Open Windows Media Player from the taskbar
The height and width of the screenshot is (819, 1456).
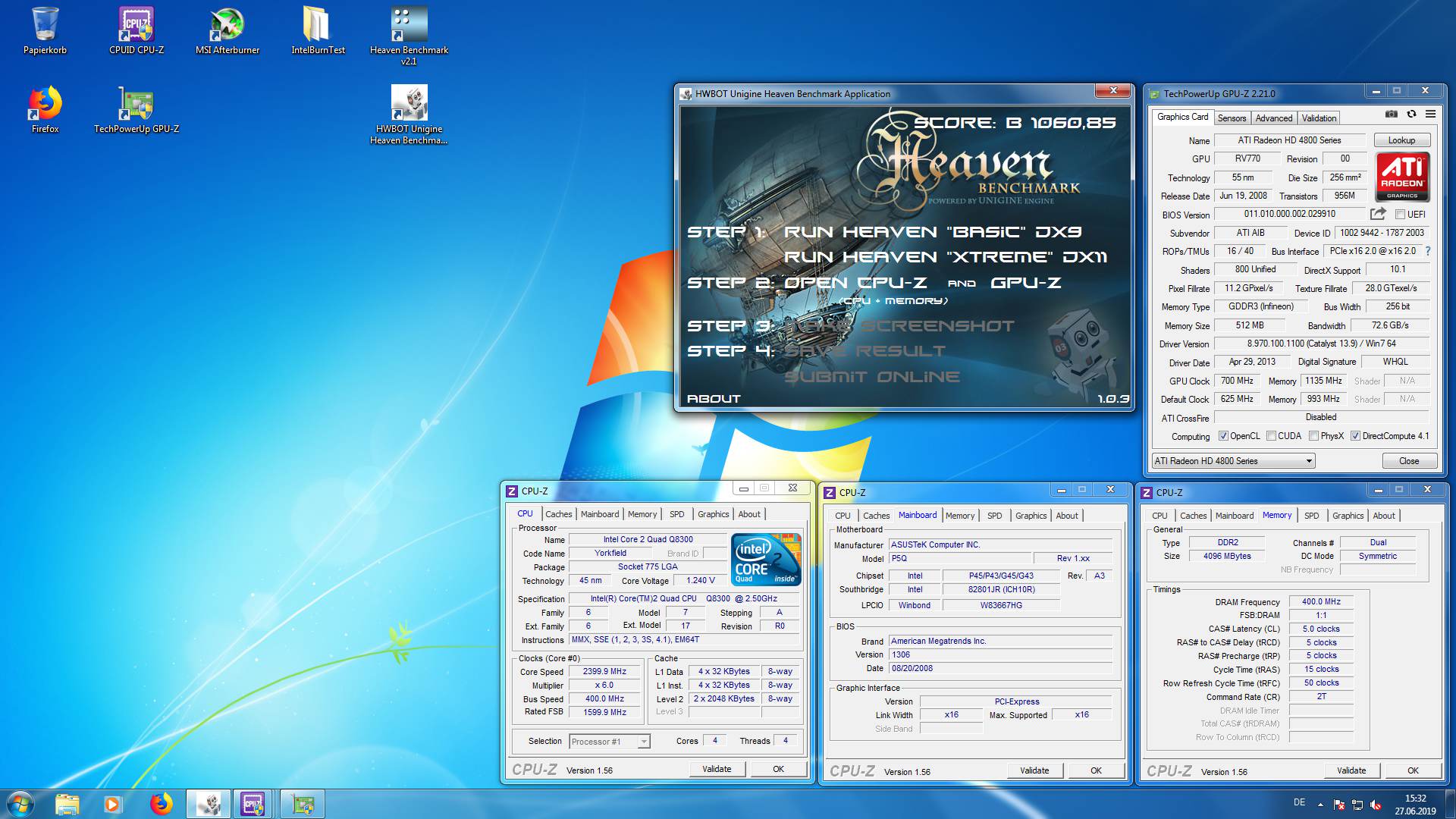(x=113, y=804)
